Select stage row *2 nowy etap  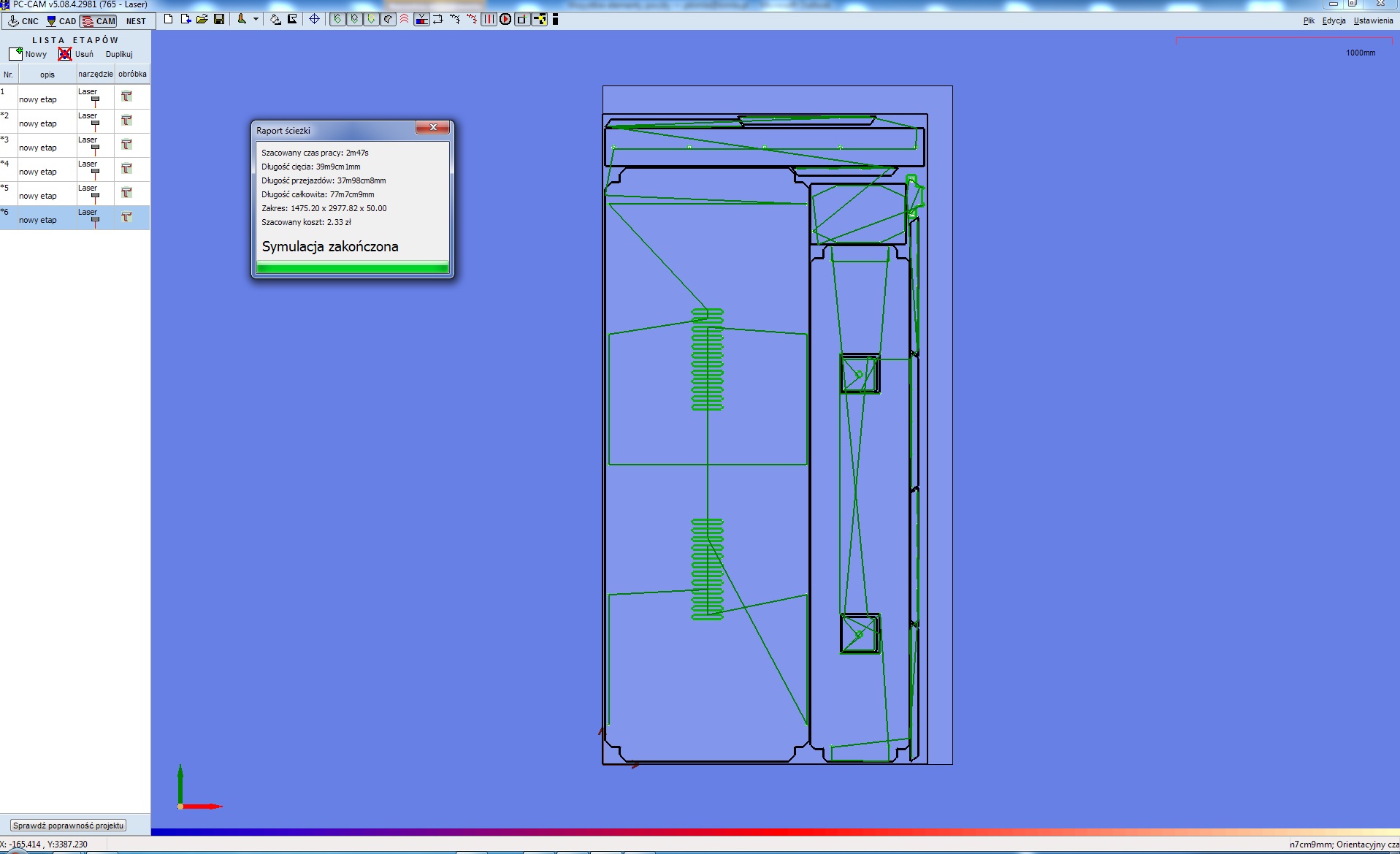click(74, 121)
